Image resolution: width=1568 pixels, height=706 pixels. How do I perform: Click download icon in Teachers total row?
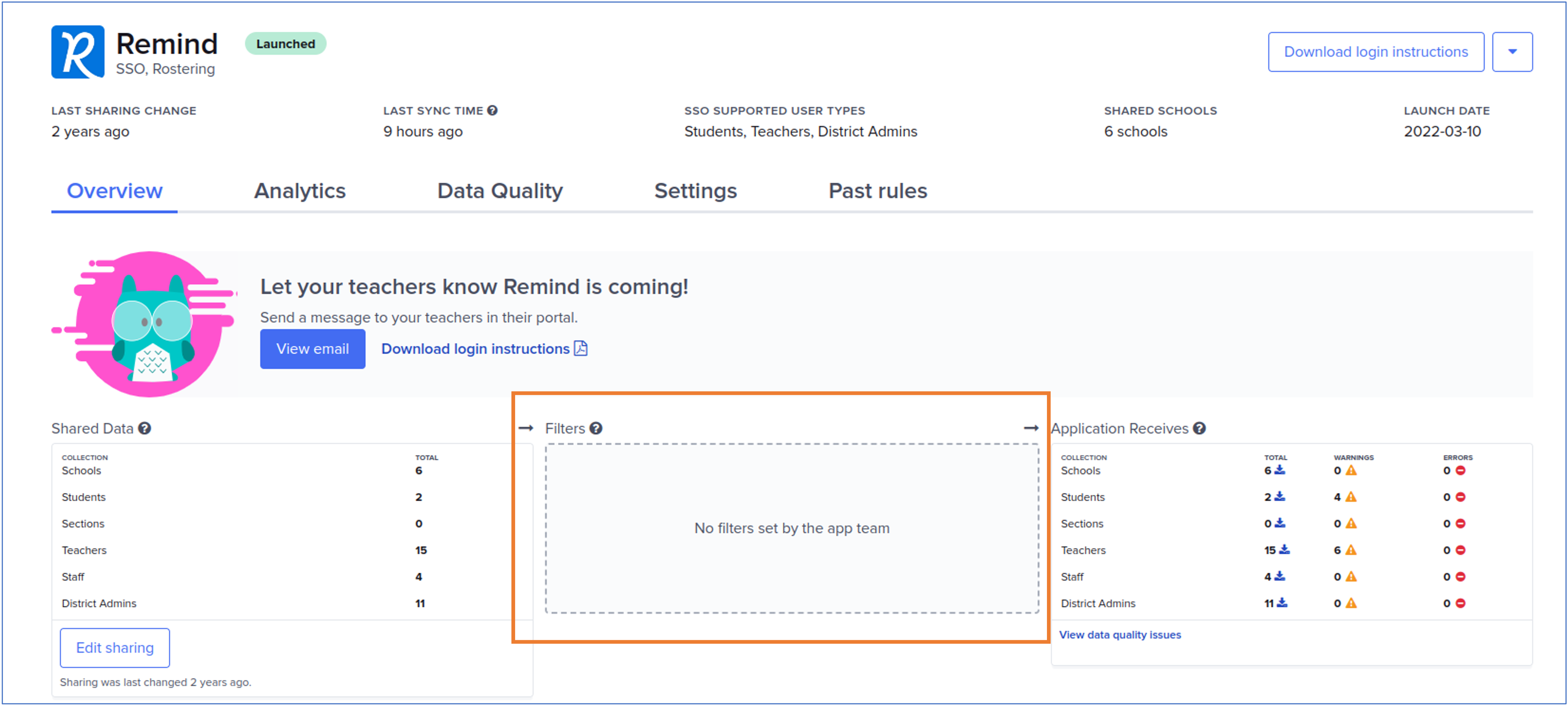(1284, 550)
